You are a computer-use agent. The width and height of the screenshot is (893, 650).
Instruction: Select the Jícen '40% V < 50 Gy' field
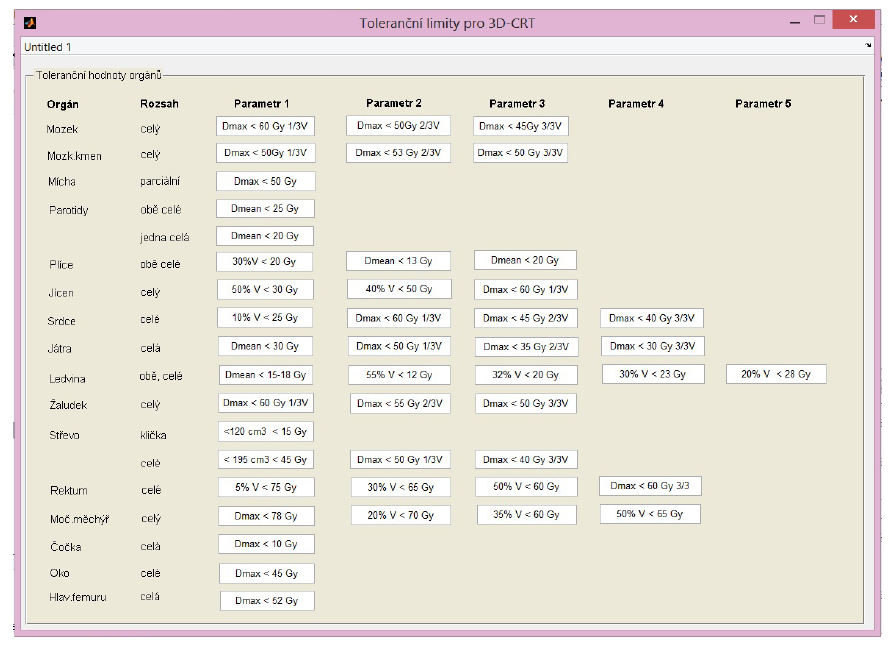pyautogui.click(x=399, y=289)
